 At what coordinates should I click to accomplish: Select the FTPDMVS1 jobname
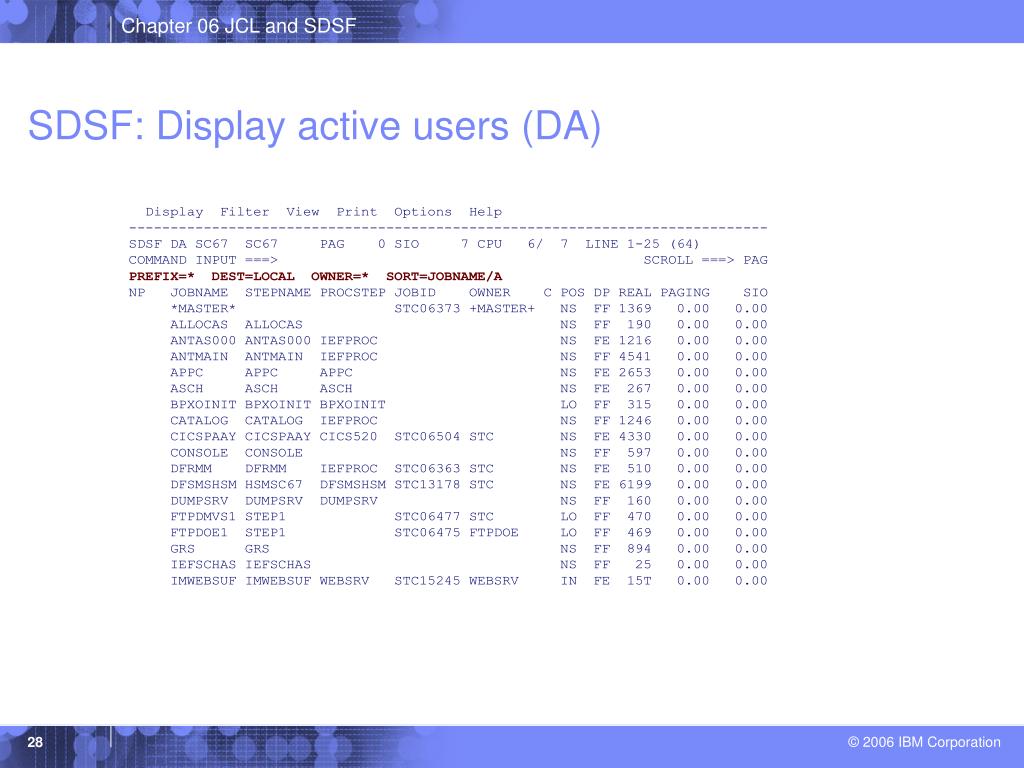pos(203,517)
